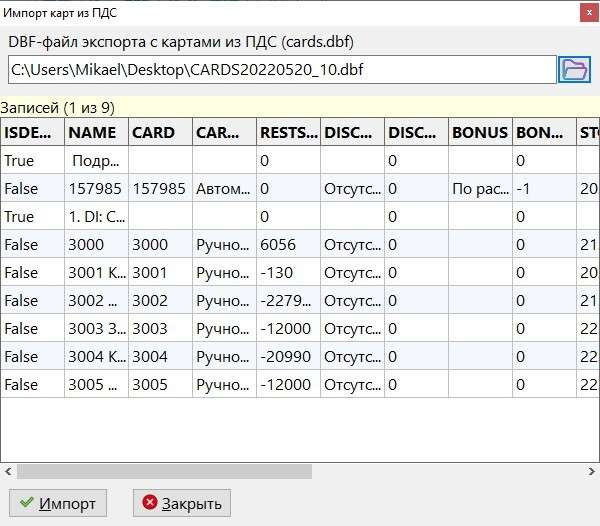Select the row named 3000

point(96,244)
